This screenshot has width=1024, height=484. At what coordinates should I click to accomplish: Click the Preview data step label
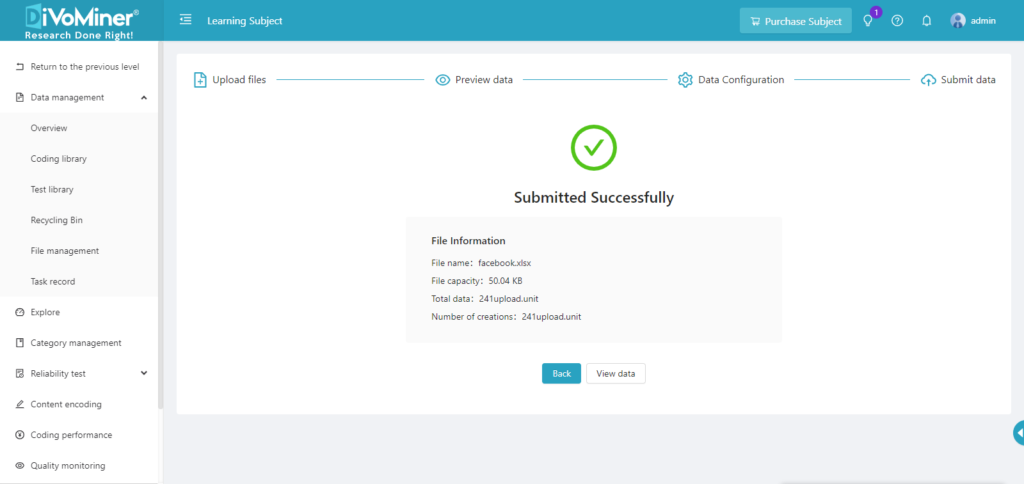click(484, 80)
